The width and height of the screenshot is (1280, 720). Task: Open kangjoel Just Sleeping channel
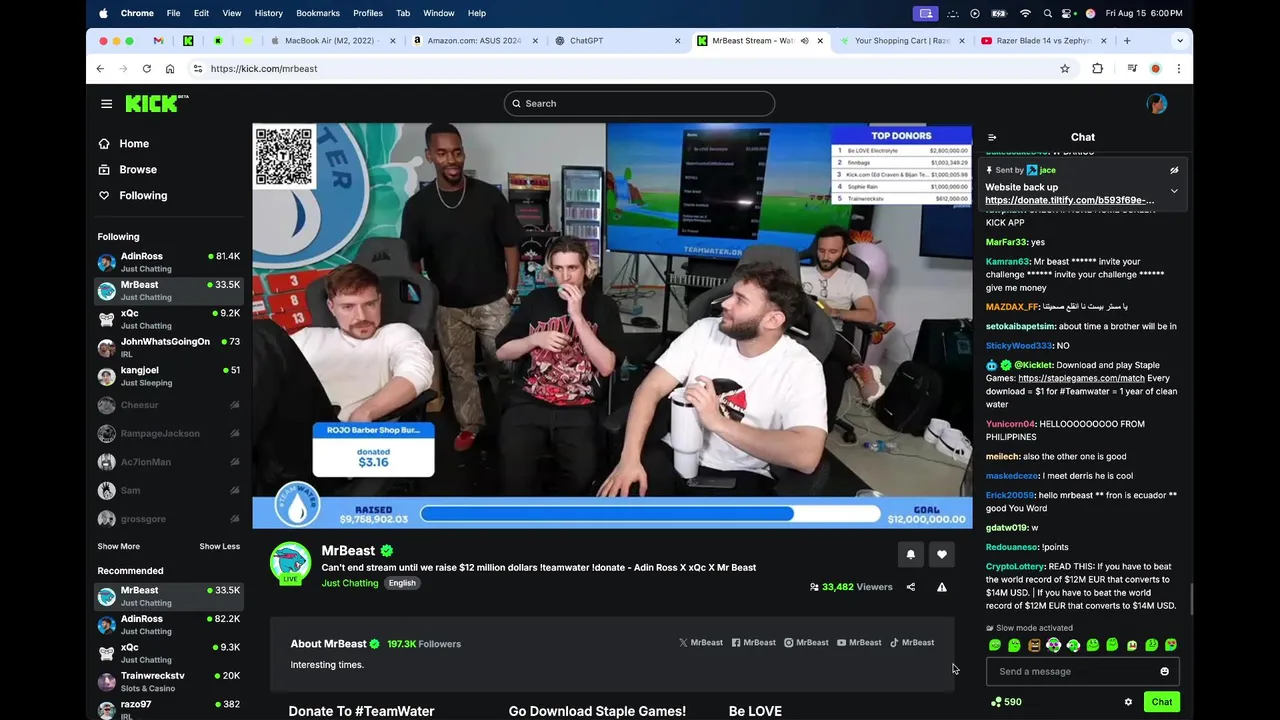tap(169, 376)
